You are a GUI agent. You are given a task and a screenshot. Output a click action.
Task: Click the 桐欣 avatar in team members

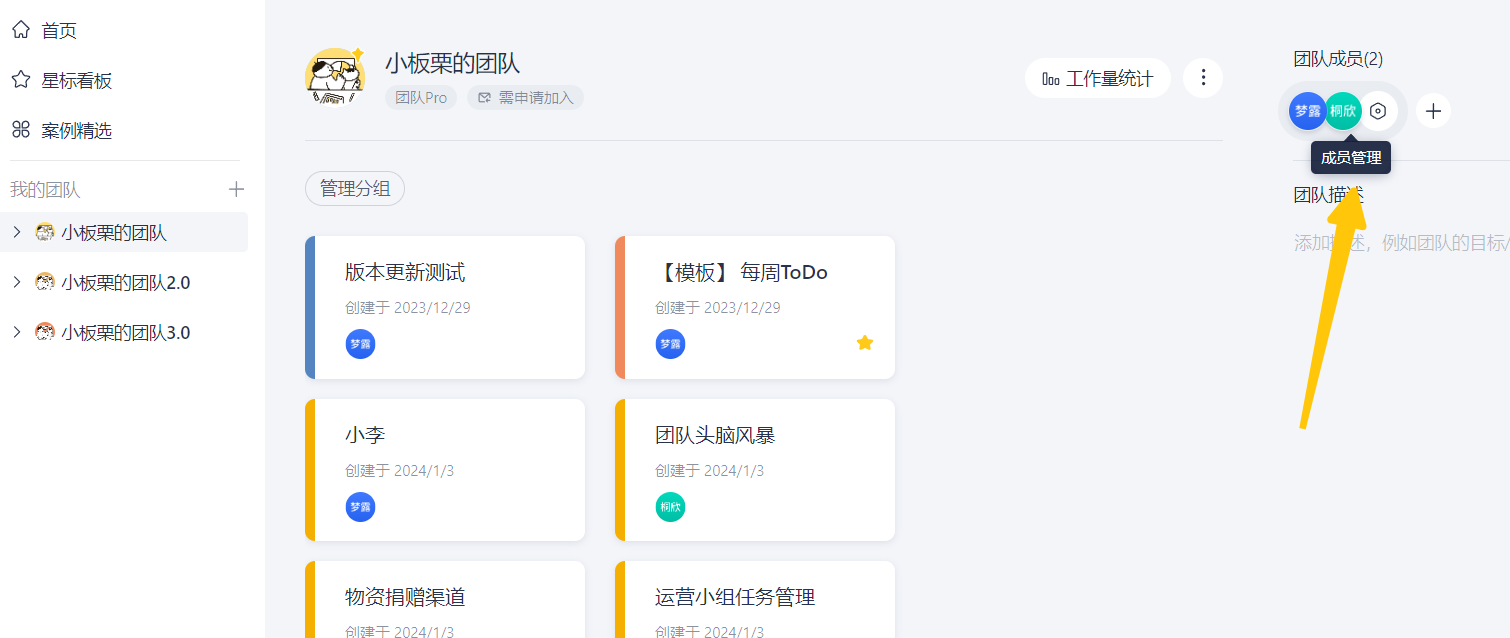click(1343, 111)
